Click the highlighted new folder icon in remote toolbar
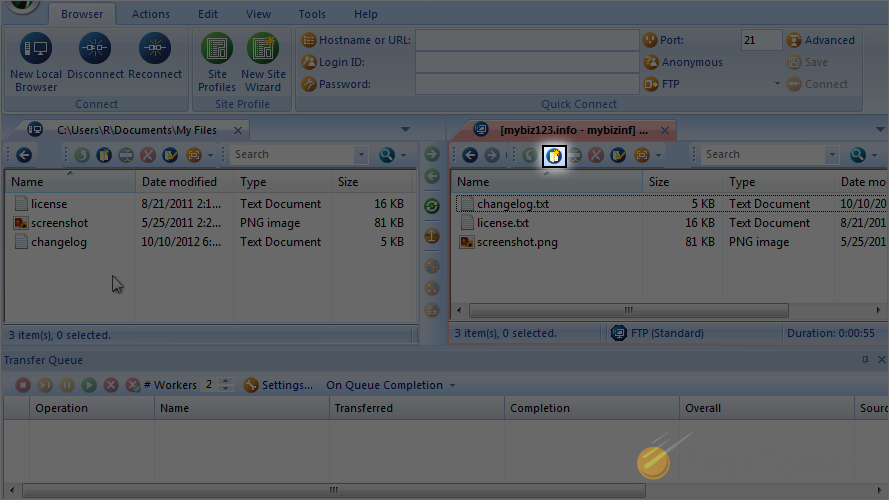The width and height of the screenshot is (889, 500). (x=554, y=155)
